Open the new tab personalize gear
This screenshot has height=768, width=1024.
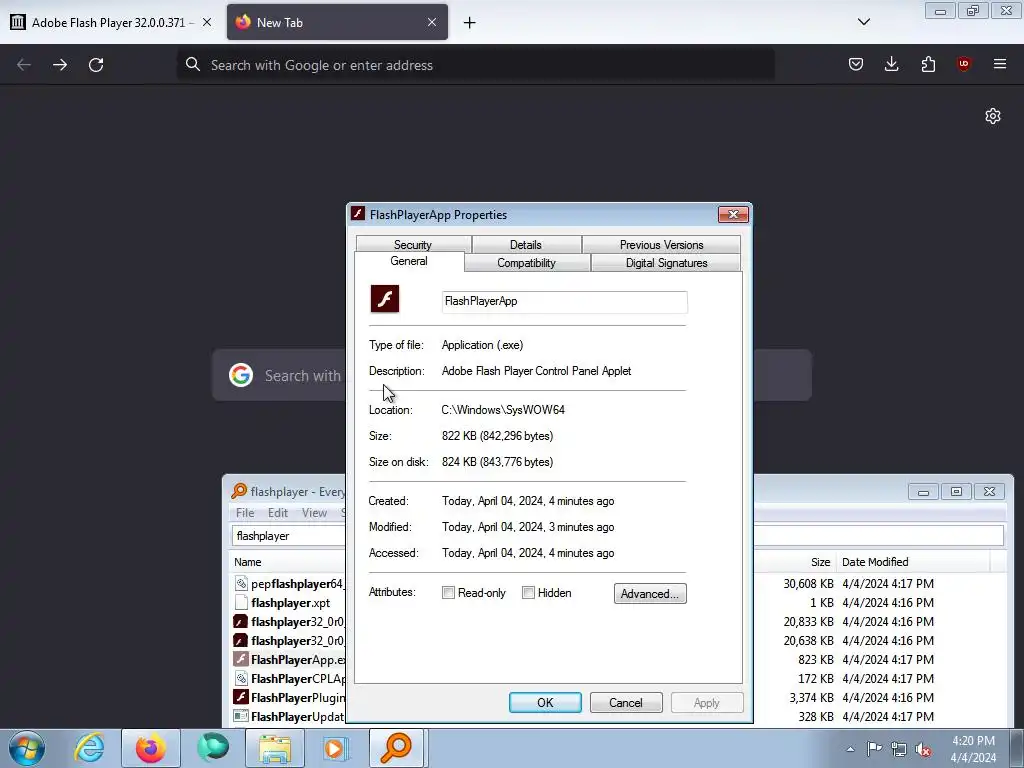(993, 116)
